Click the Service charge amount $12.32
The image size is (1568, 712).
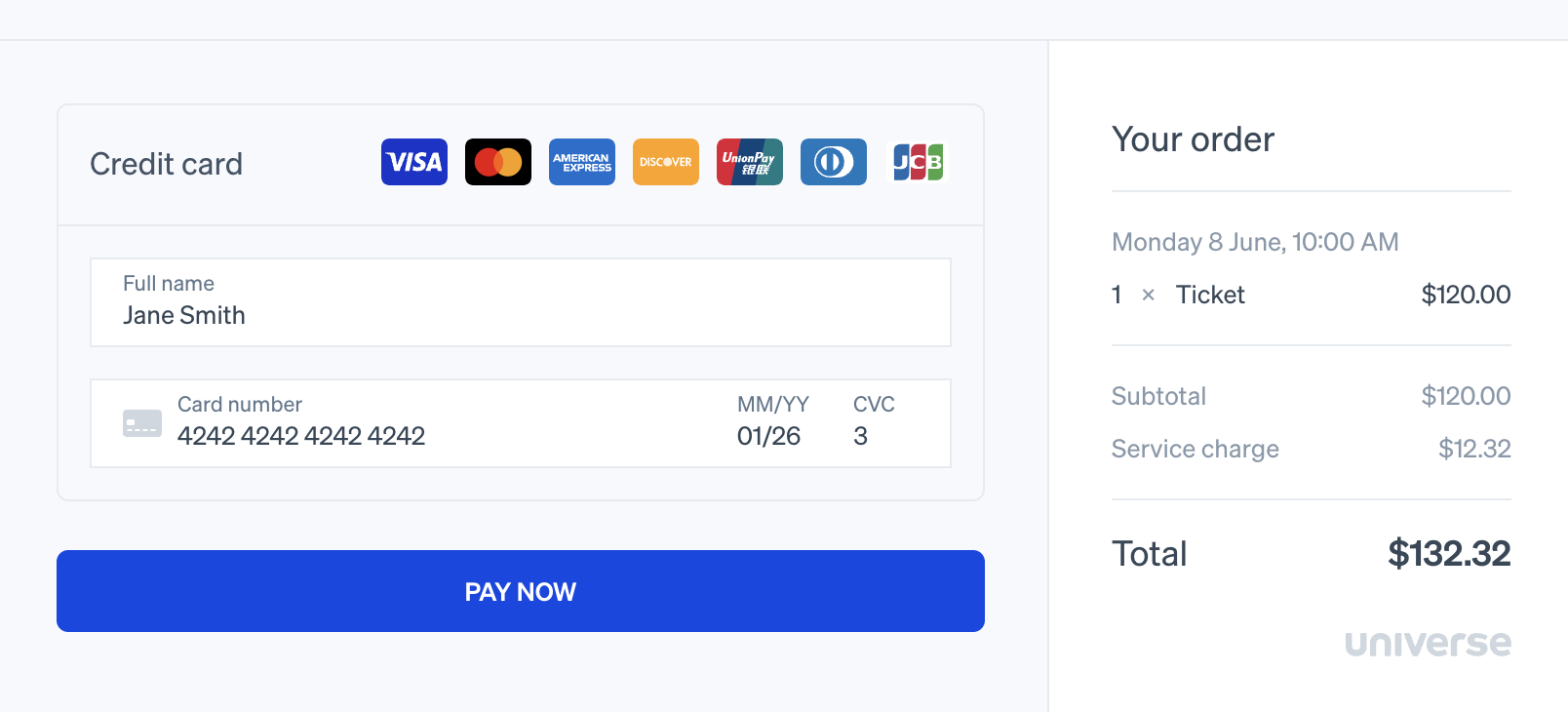click(1474, 449)
